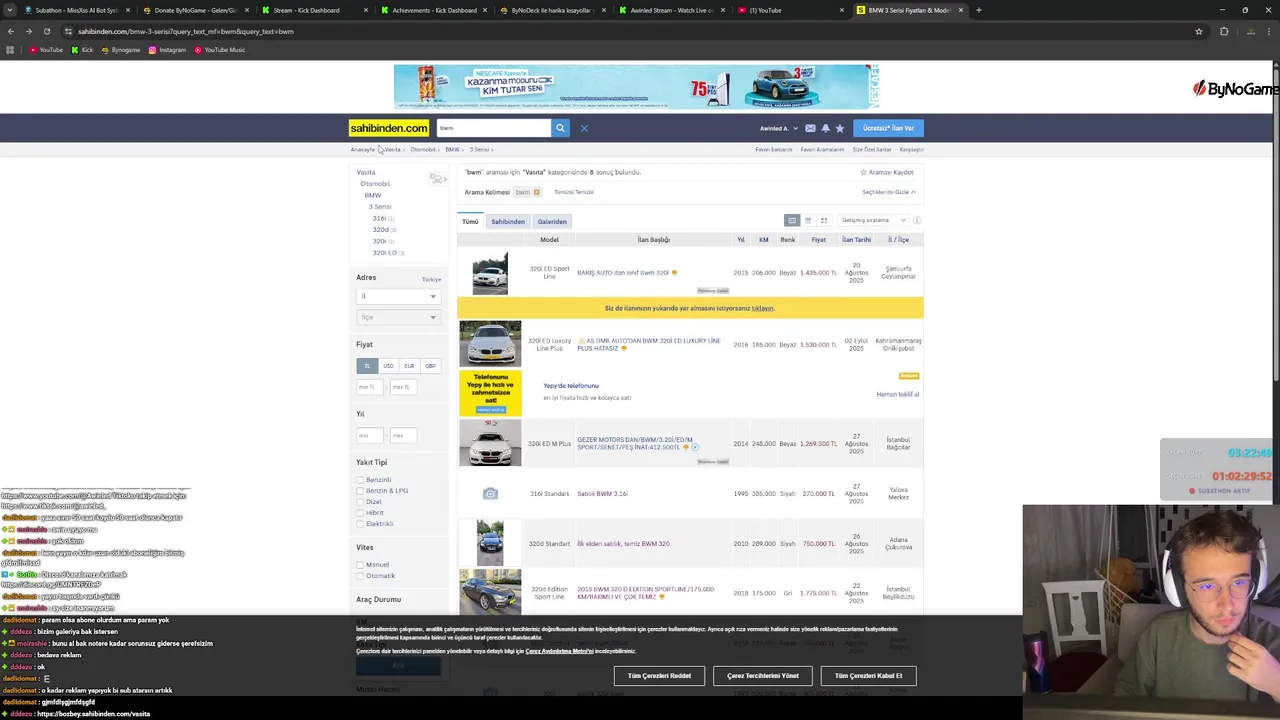Click browser reload button
Screen dimensions: 1280x720
pyautogui.click(x=46, y=31)
